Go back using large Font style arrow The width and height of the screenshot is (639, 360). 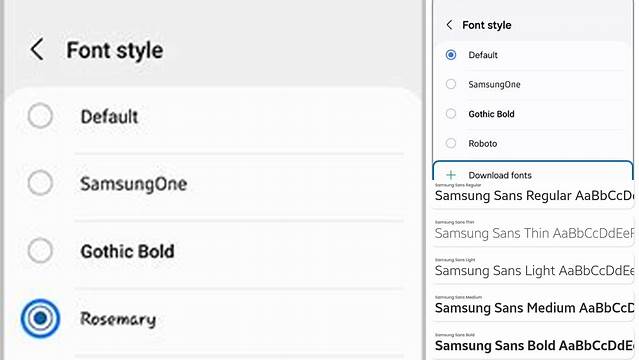(x=37, y=50)
